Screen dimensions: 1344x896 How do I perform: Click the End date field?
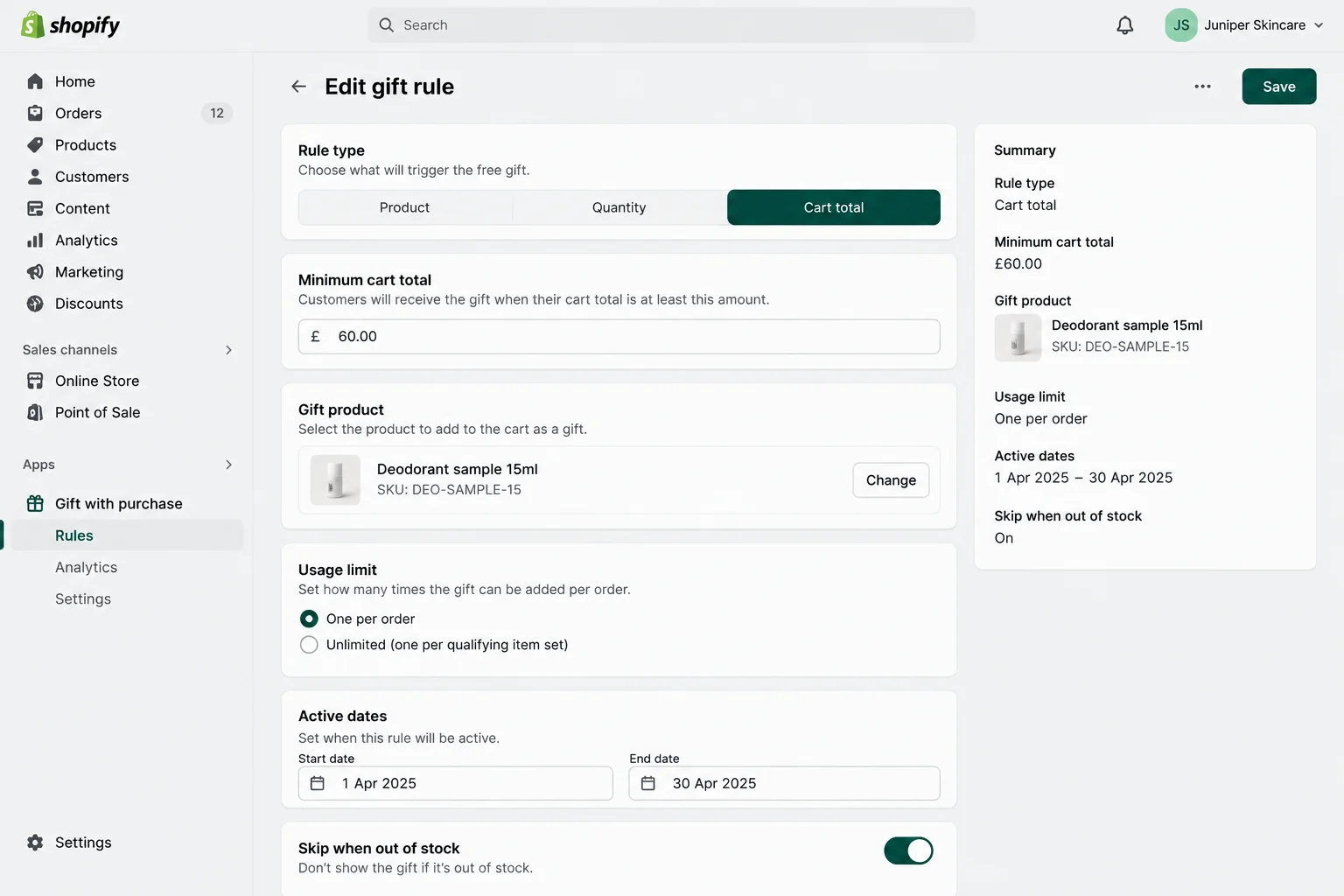pos(785,783)
